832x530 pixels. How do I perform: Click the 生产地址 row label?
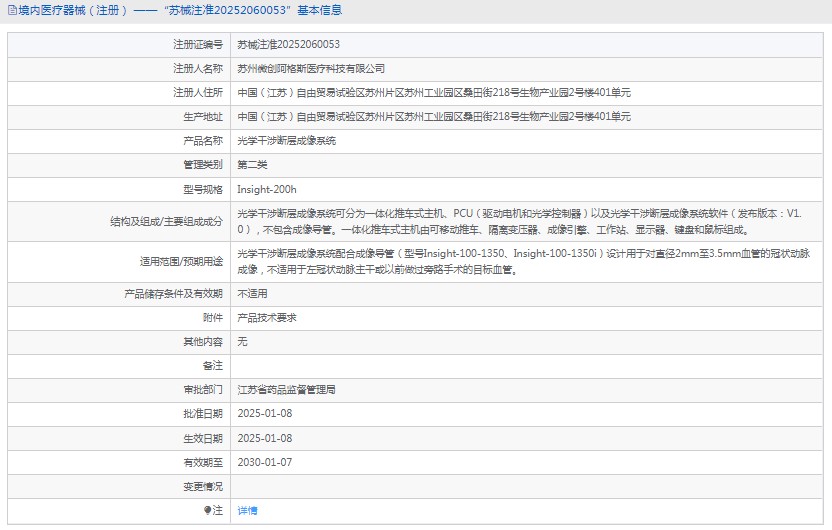click(x=203, y=117)
